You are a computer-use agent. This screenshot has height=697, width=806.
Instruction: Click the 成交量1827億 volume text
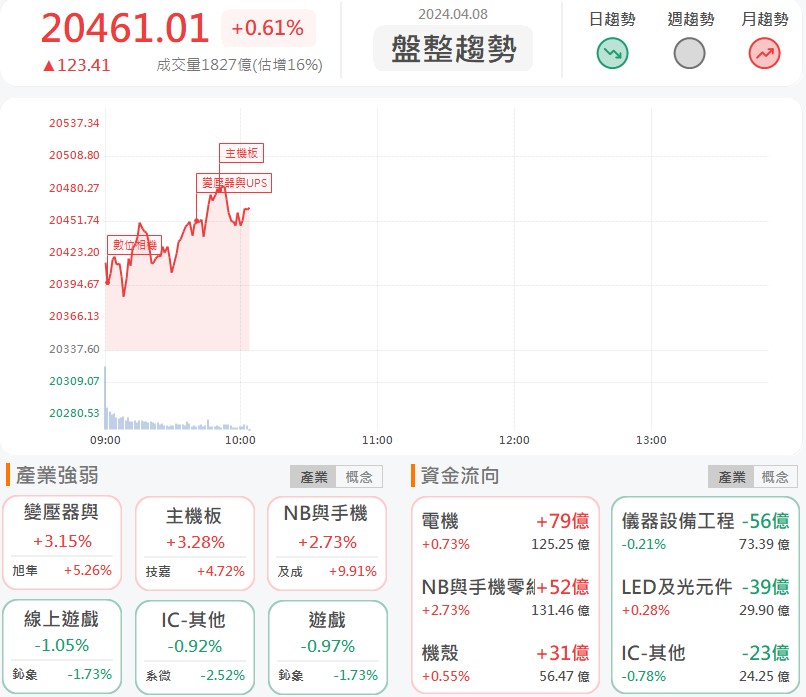(240, 65)
